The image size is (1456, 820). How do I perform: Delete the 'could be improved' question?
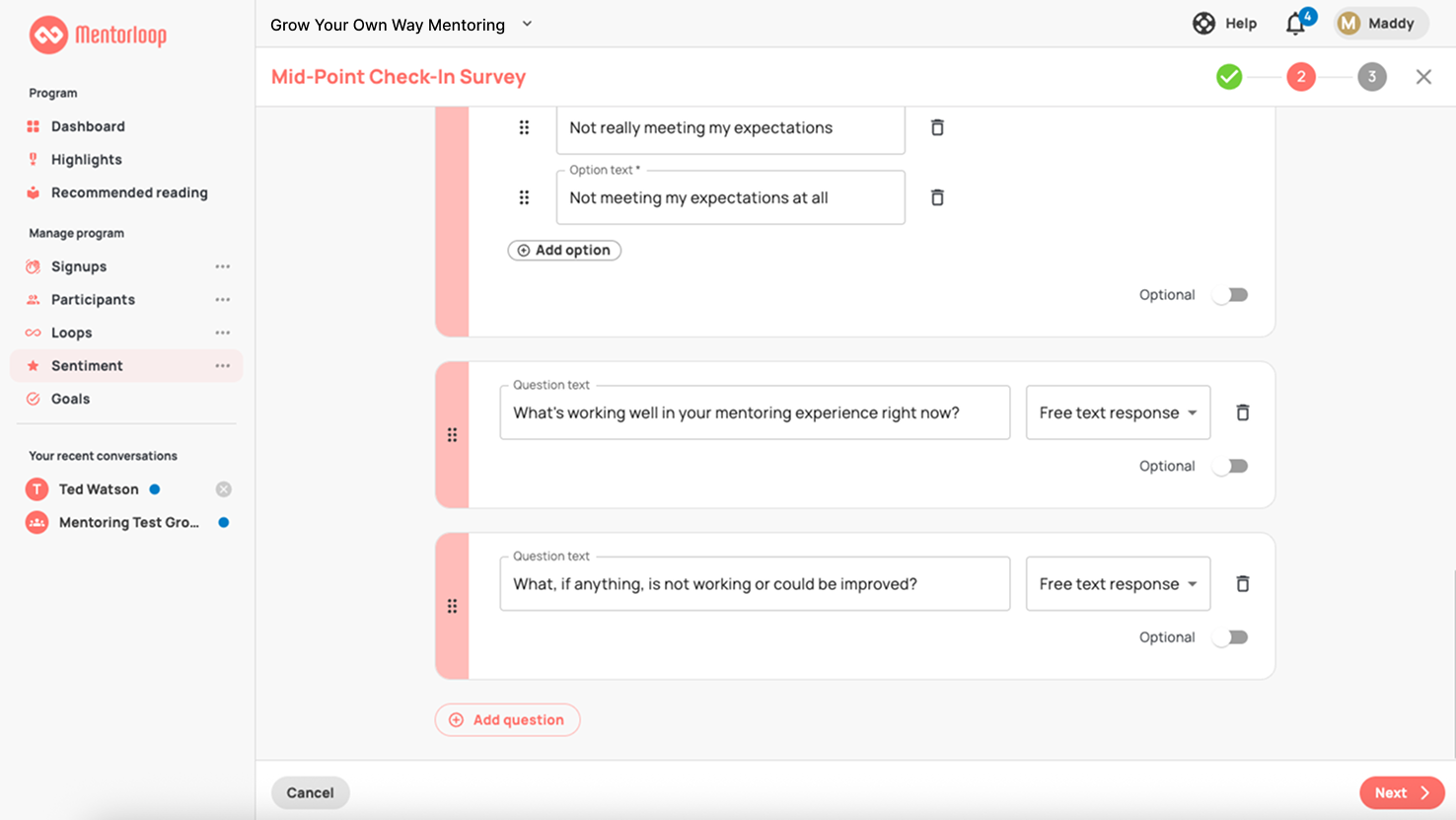1243,584
